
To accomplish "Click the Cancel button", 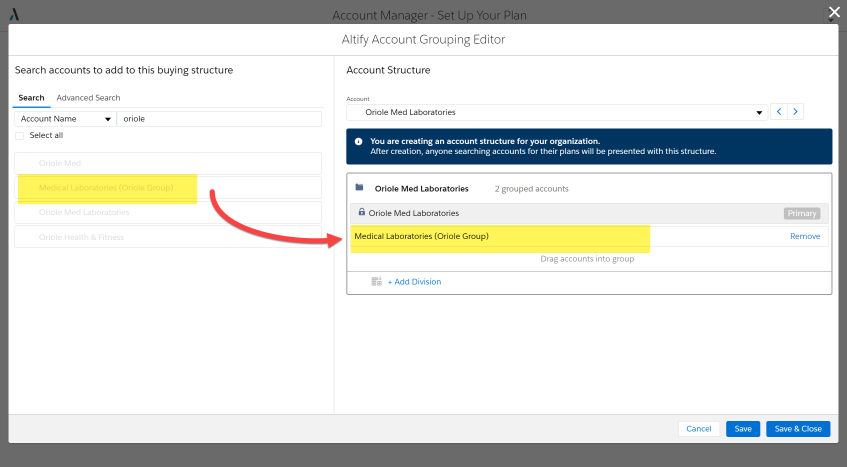I will 698,429.
